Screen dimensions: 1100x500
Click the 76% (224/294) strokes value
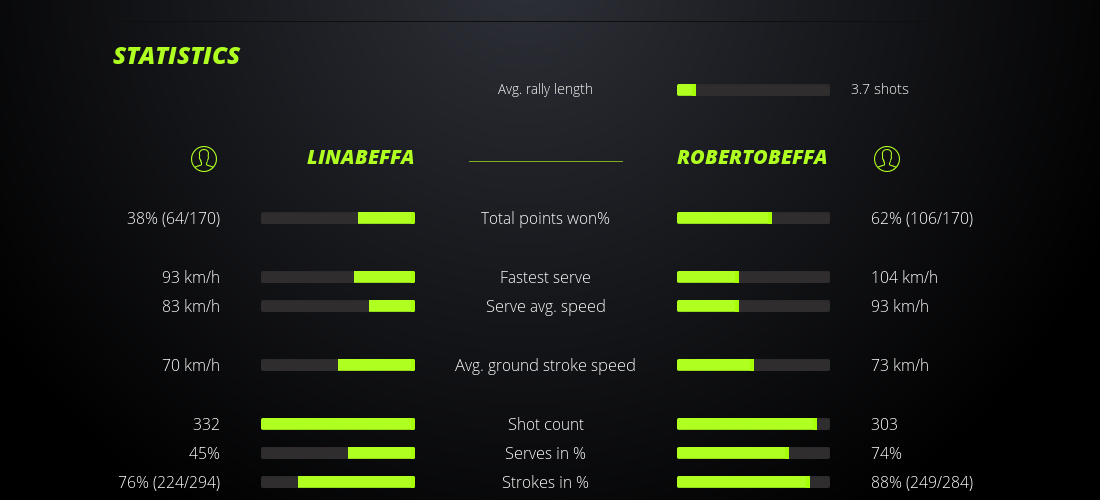click(169, 482)
